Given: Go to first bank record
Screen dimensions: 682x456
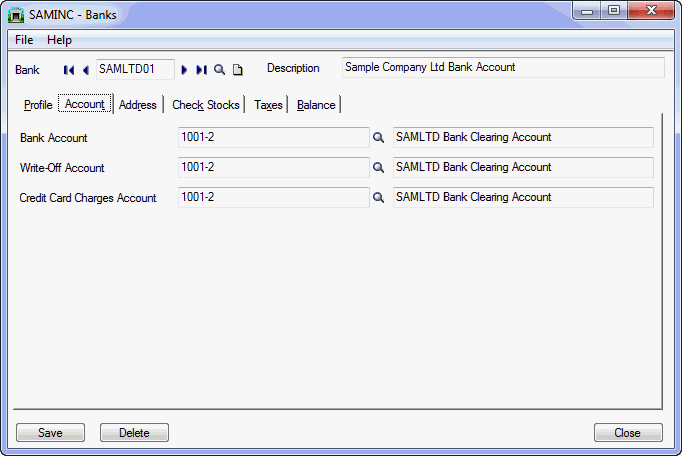Looking at the screenshot, I should coord(69,70).
